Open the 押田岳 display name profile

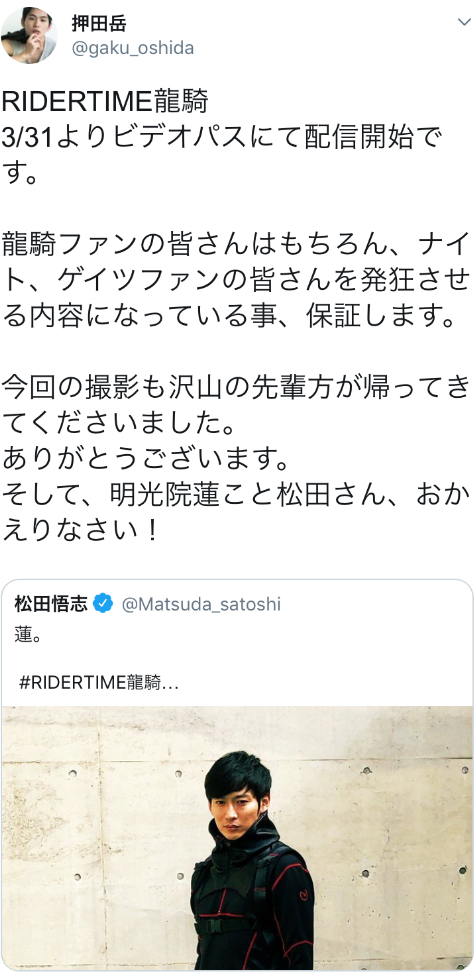[99, 23]
